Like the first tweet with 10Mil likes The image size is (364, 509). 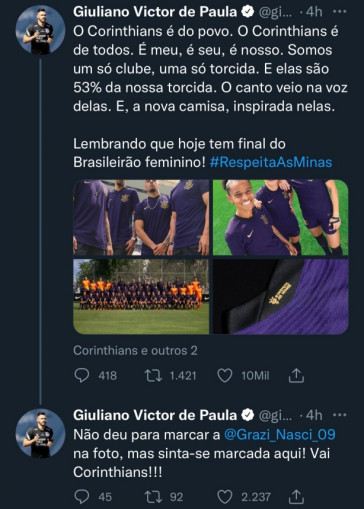tap(225, 376)
